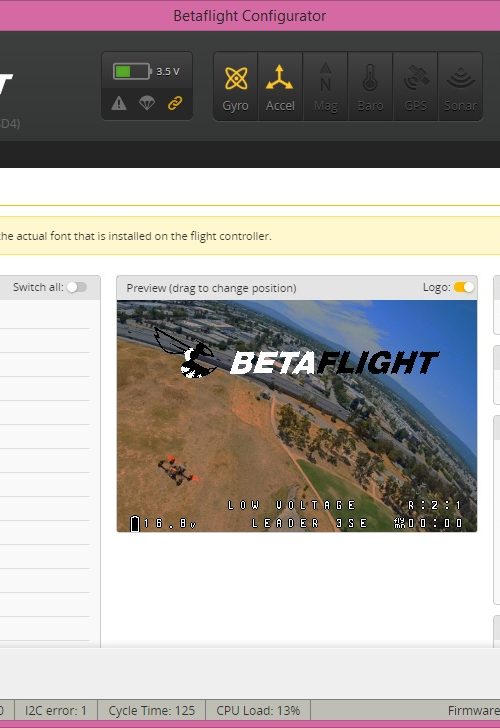500x728 pixels.
Task: Enable the Switch all toggle
Action: (x=77, y=287)
